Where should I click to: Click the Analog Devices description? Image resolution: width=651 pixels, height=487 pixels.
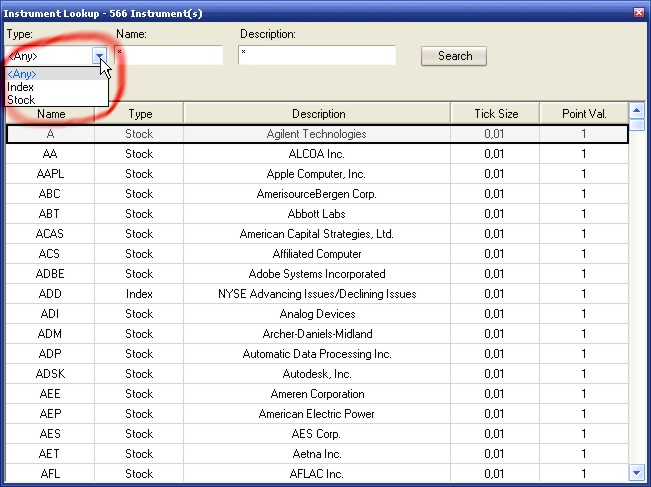tap(318, 314)
